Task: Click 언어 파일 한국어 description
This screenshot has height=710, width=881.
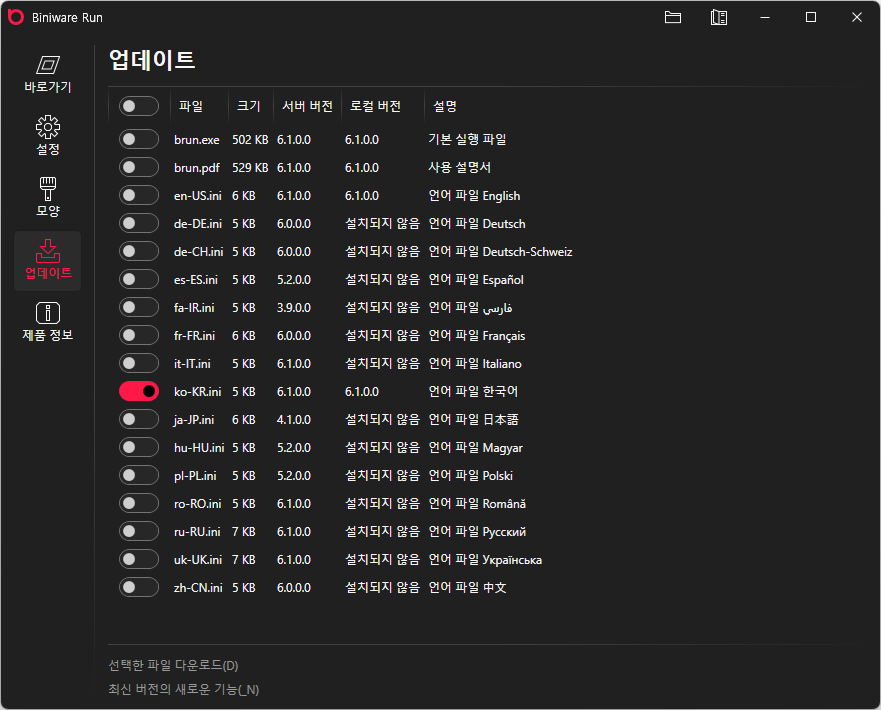Action: click(473, 392)
